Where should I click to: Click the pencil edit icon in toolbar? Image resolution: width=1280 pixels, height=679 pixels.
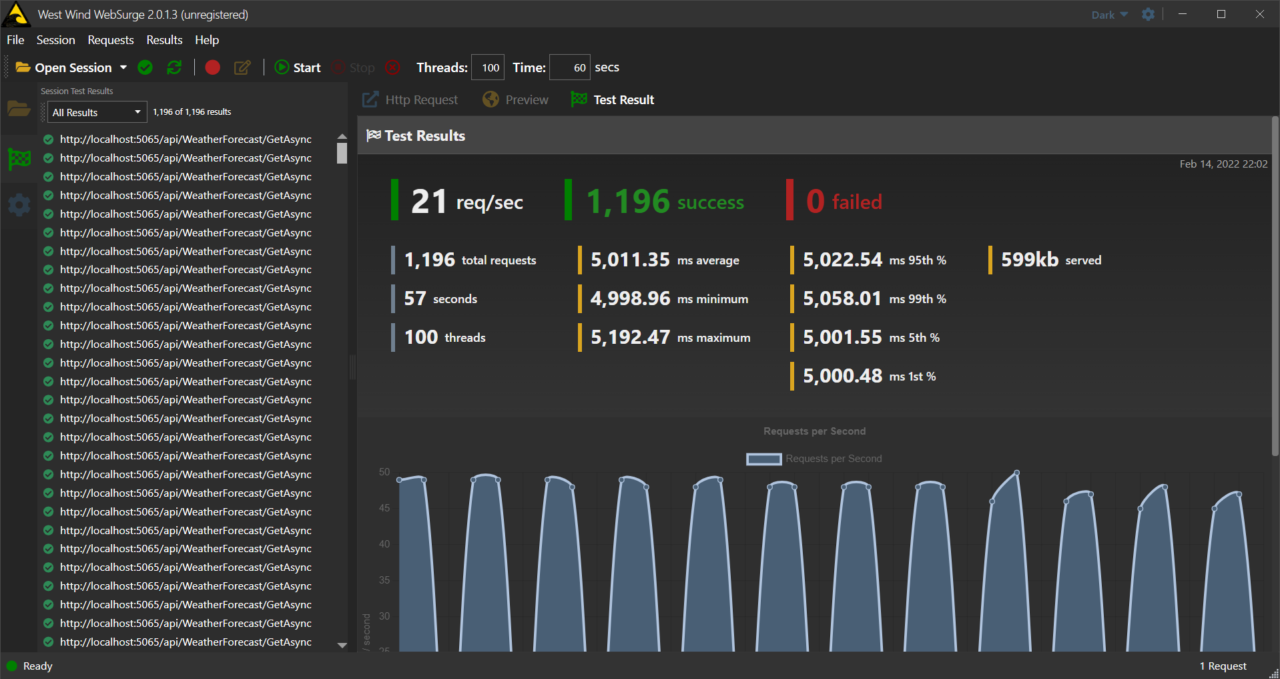click(x=242, y=68)
